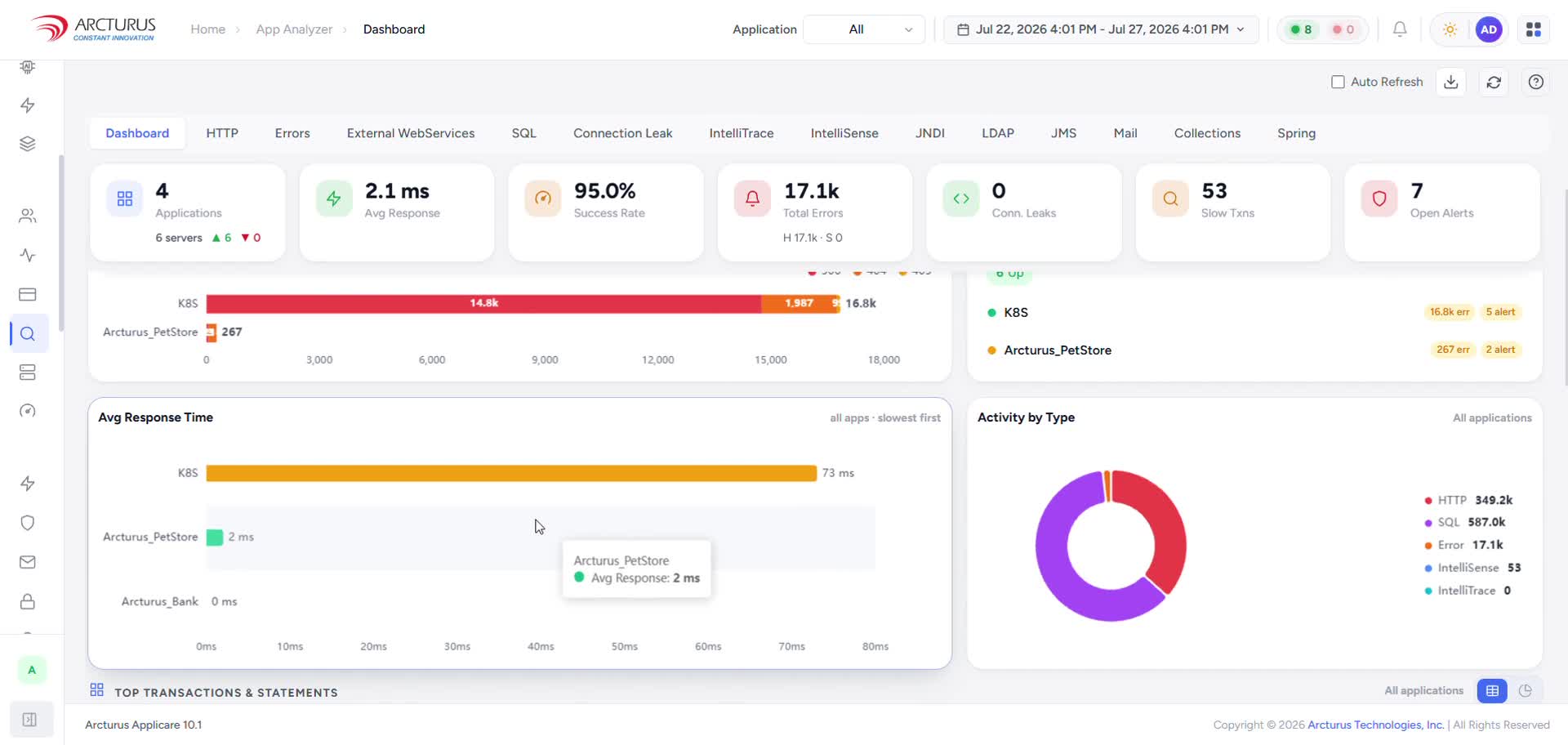Click the Avg Response lightning icon
Screen dimensions: 1568x745
[x=334, y=199]
